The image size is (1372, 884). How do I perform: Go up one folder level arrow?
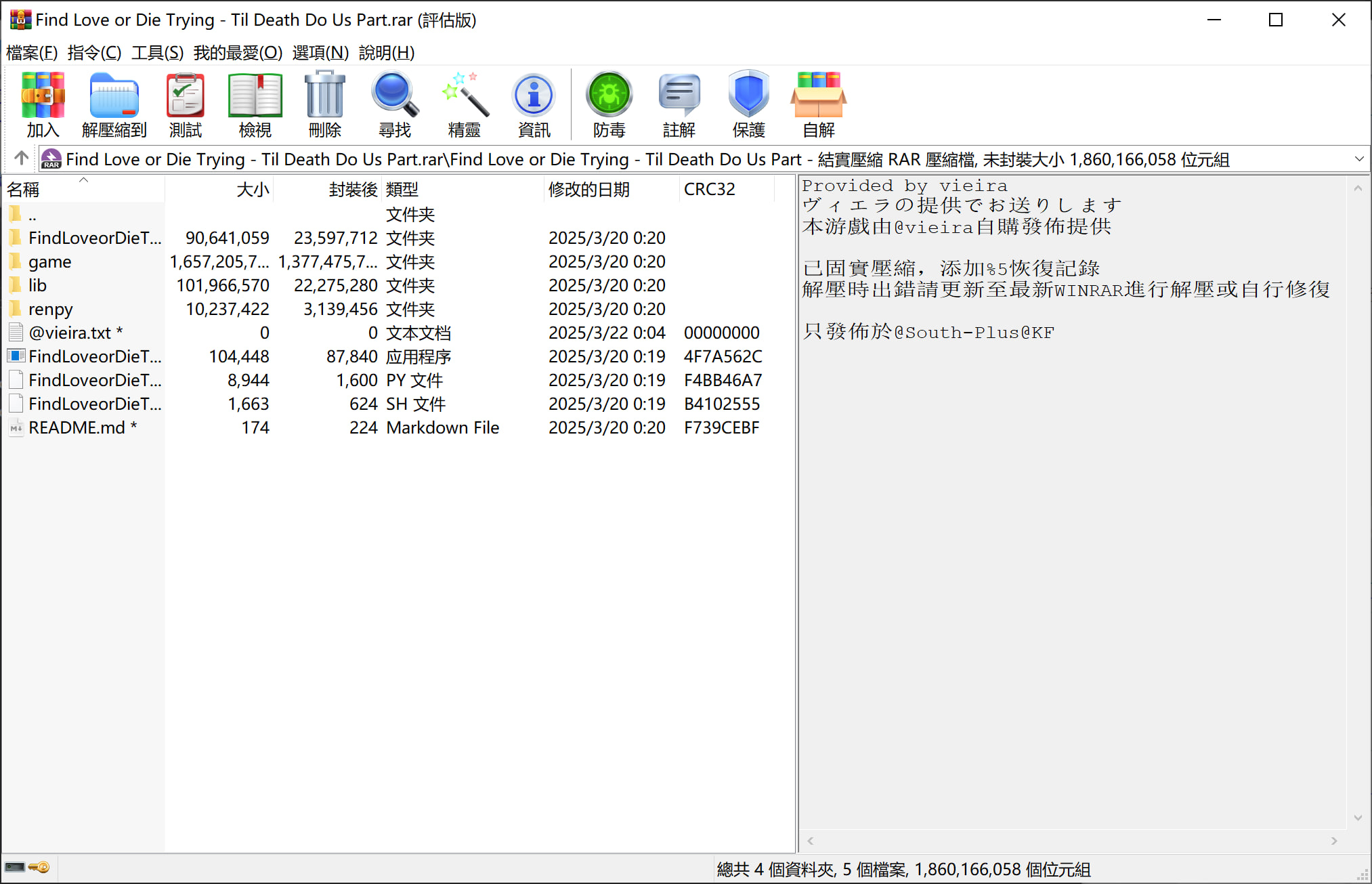pyautogui.click(x=21, y=159)
